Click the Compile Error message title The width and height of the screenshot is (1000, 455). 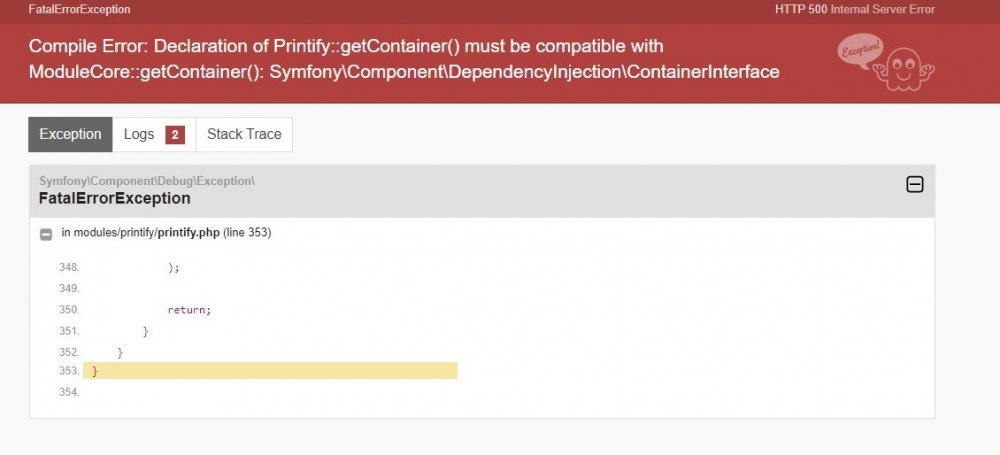[404, 59]
